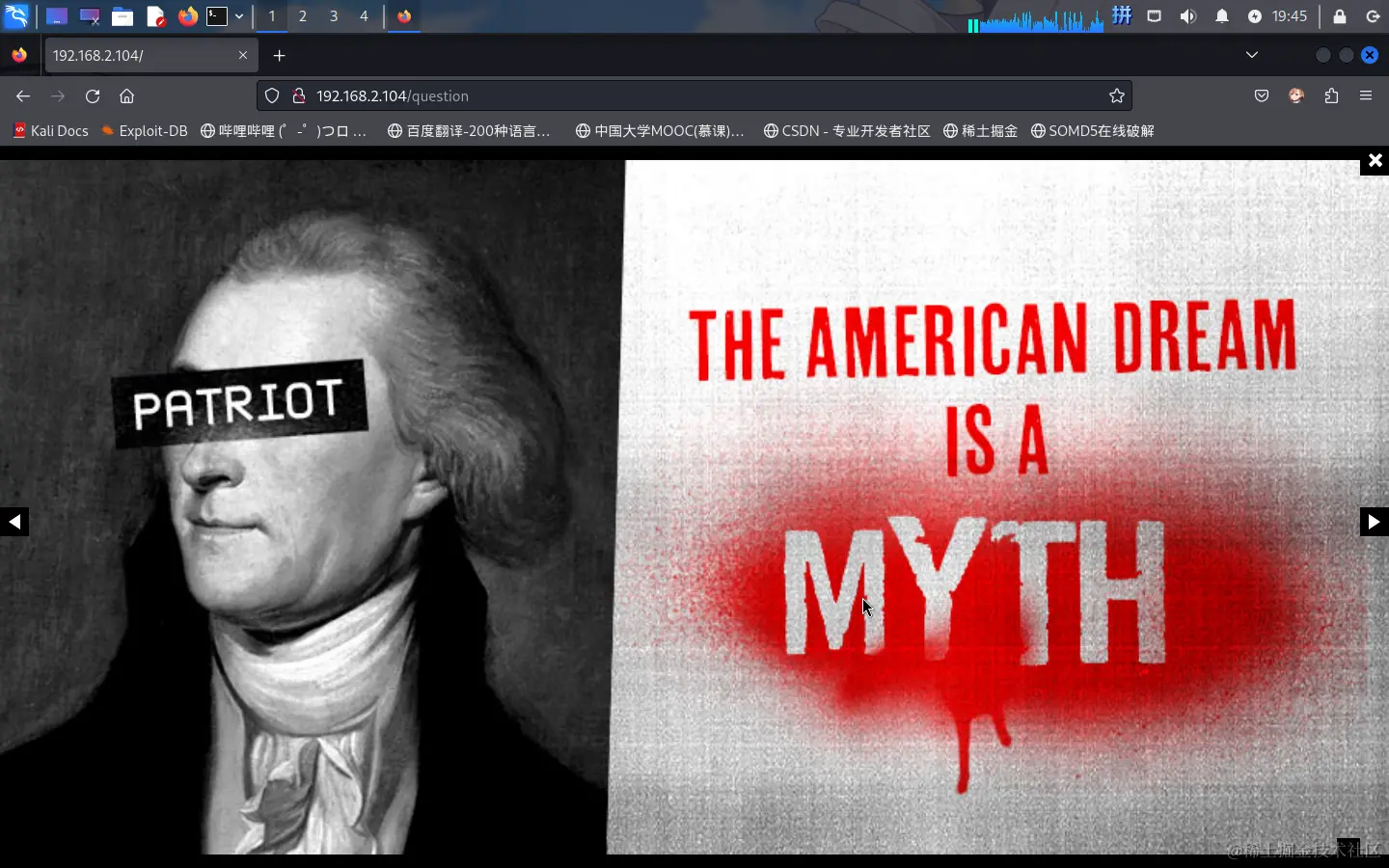Click the Firefox icon left of the tab
The image size is (1389, 868).
tap(19, 56)
